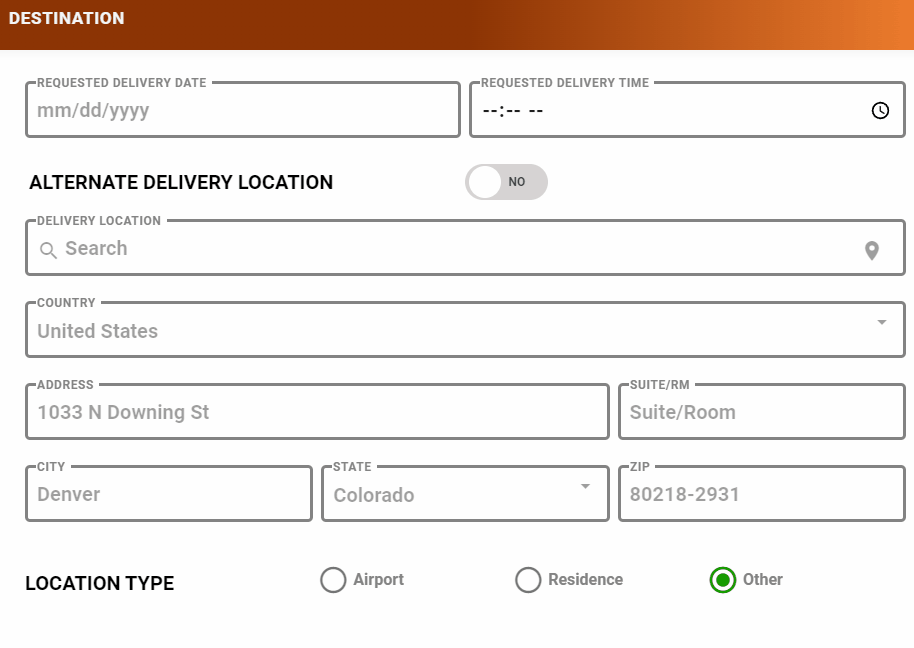Expand the State dropdown showing Colorado
This screenshot has width=914, height=648.
585,487
